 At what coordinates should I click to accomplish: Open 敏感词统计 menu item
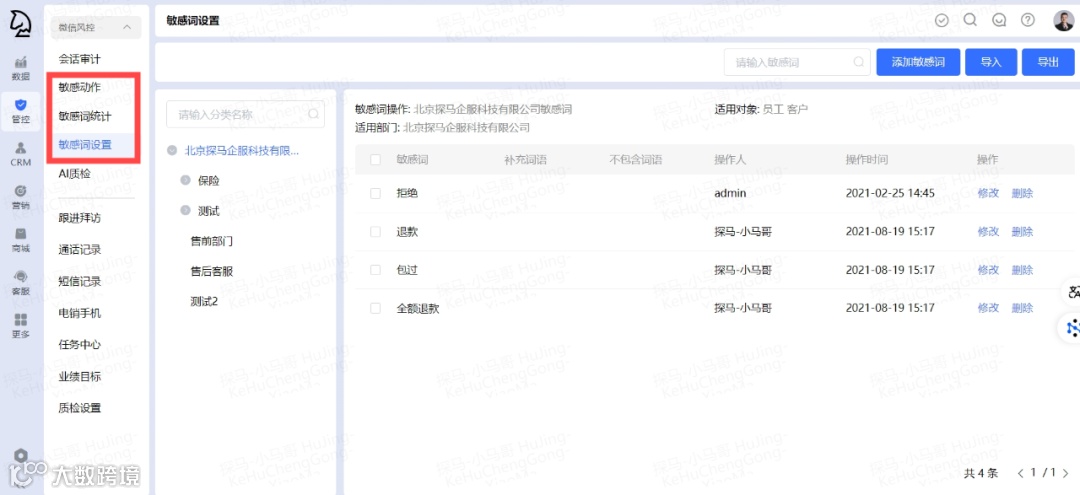(x=85, y=116)
